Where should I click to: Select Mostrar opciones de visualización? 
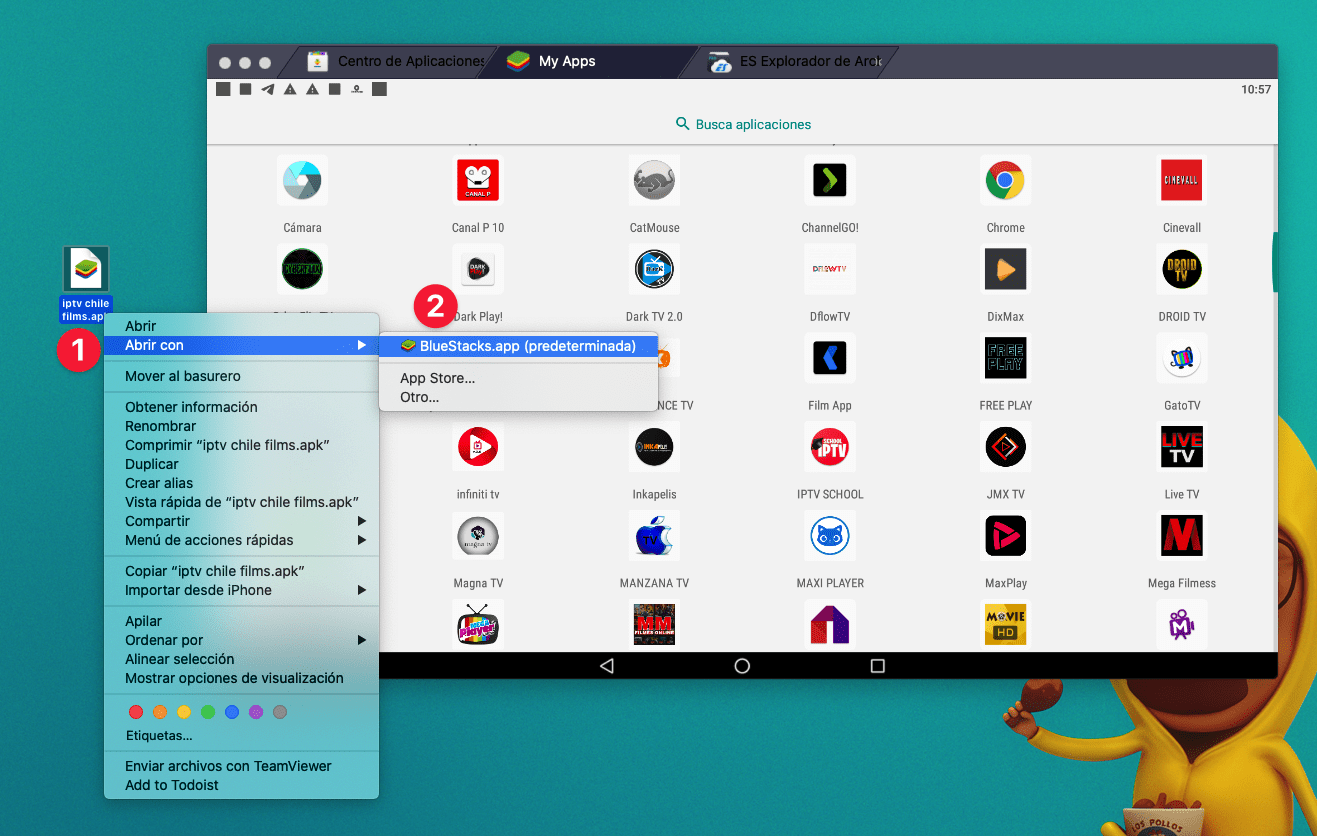(241, 678)
